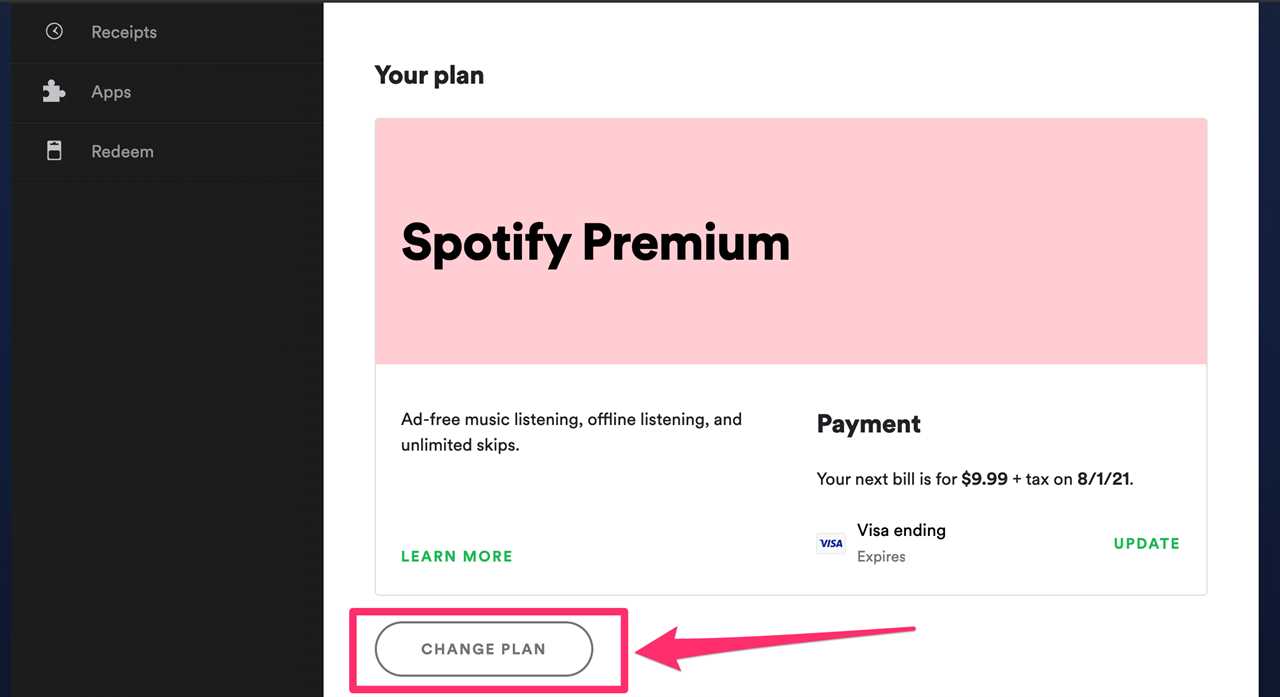Open LEARN MORE about Spotify Premium
The image size is (1280, 697).
[456, 556]
